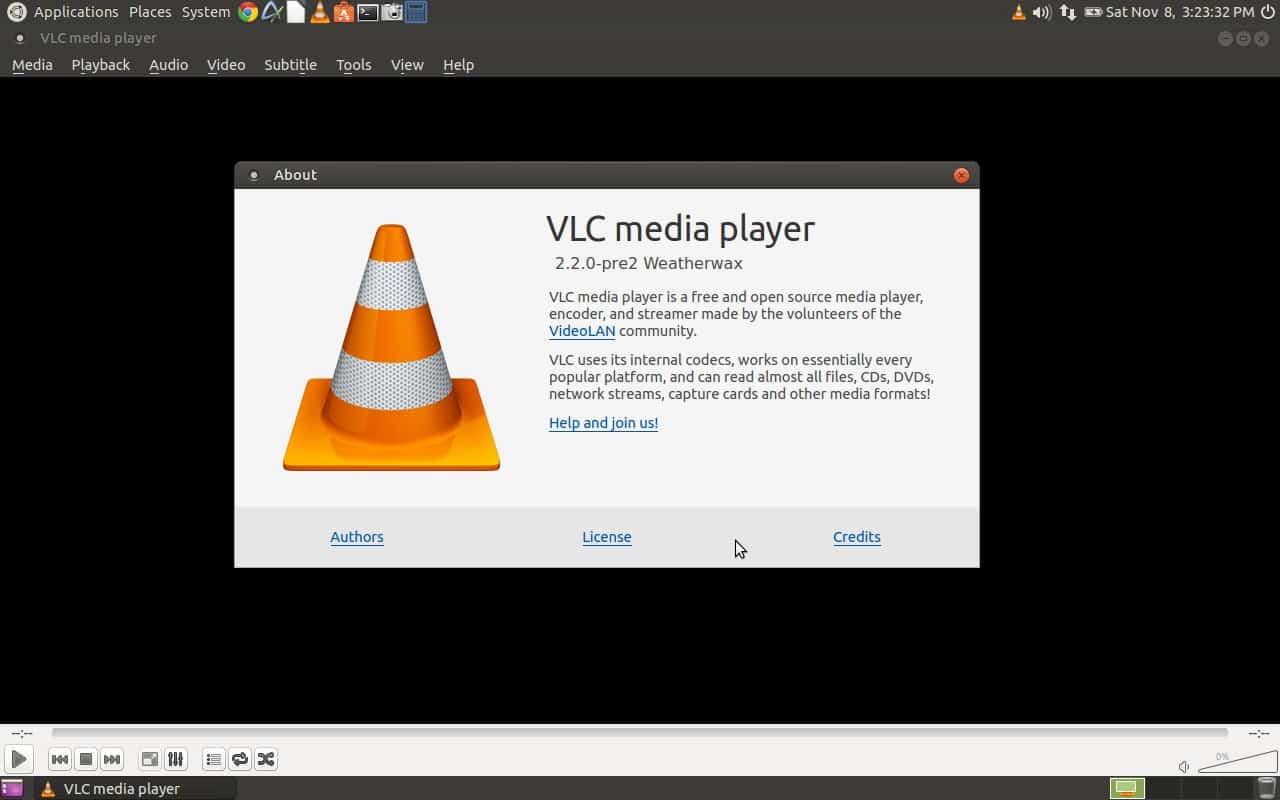Toggle loop repeat mode
Screen dimensions: 1280x800
coord(240,759)
